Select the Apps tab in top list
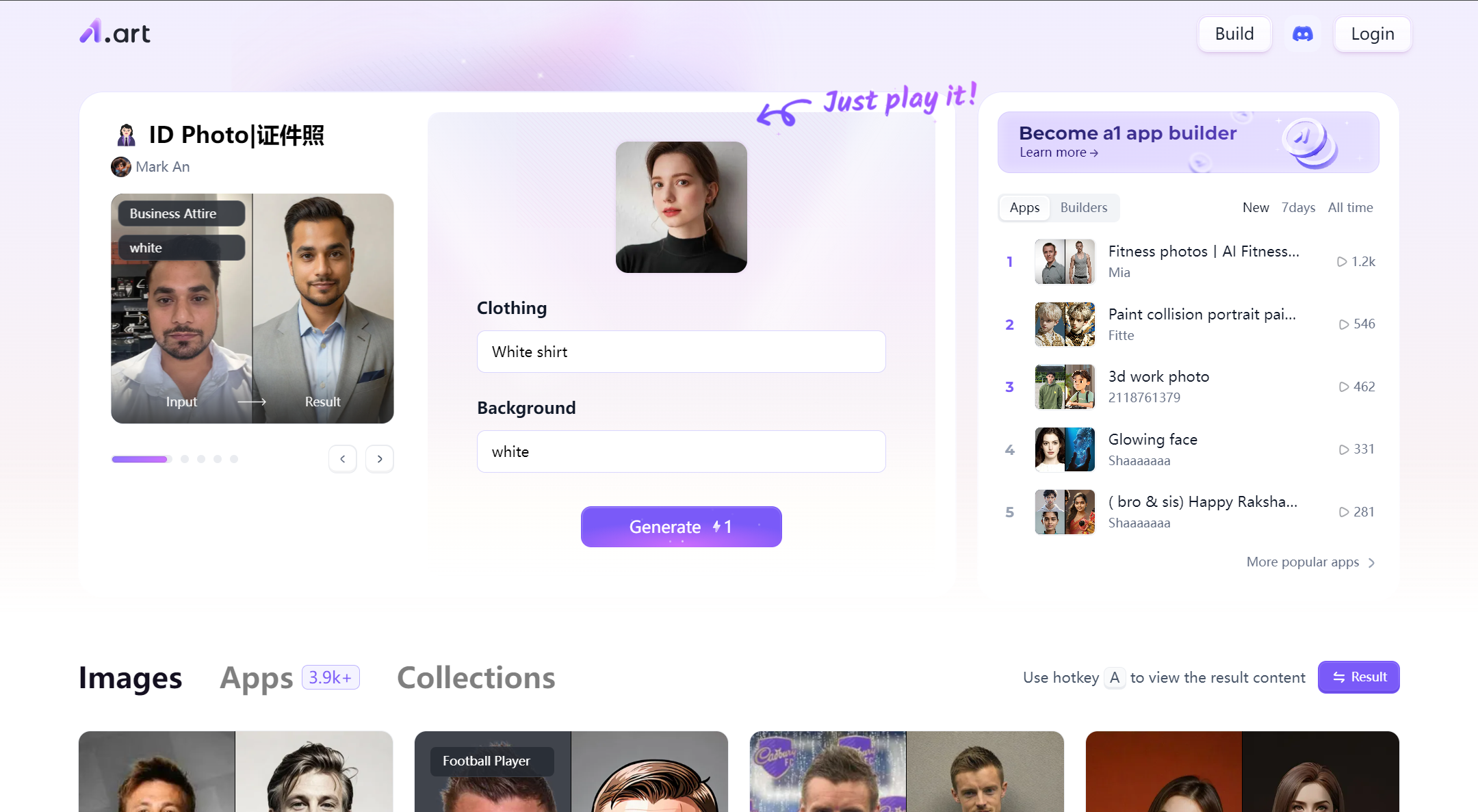Screen dimensions: 1478x812 (x=1024, y=207)
